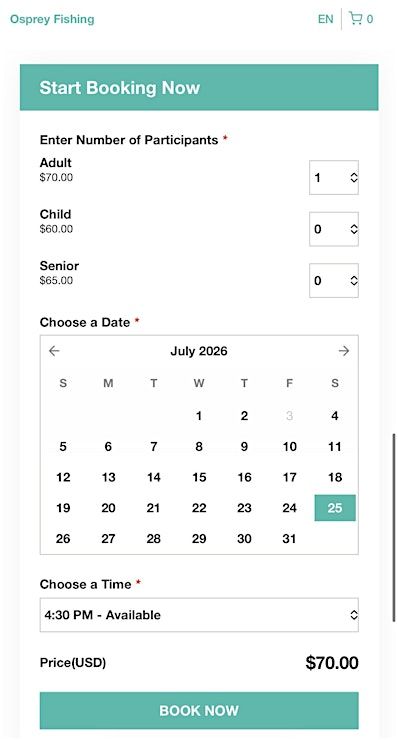Image resolution: width=398 pixels, height=740 pixels.
Task: Click the page vertical scrollbar
Action: pos(394,528)
